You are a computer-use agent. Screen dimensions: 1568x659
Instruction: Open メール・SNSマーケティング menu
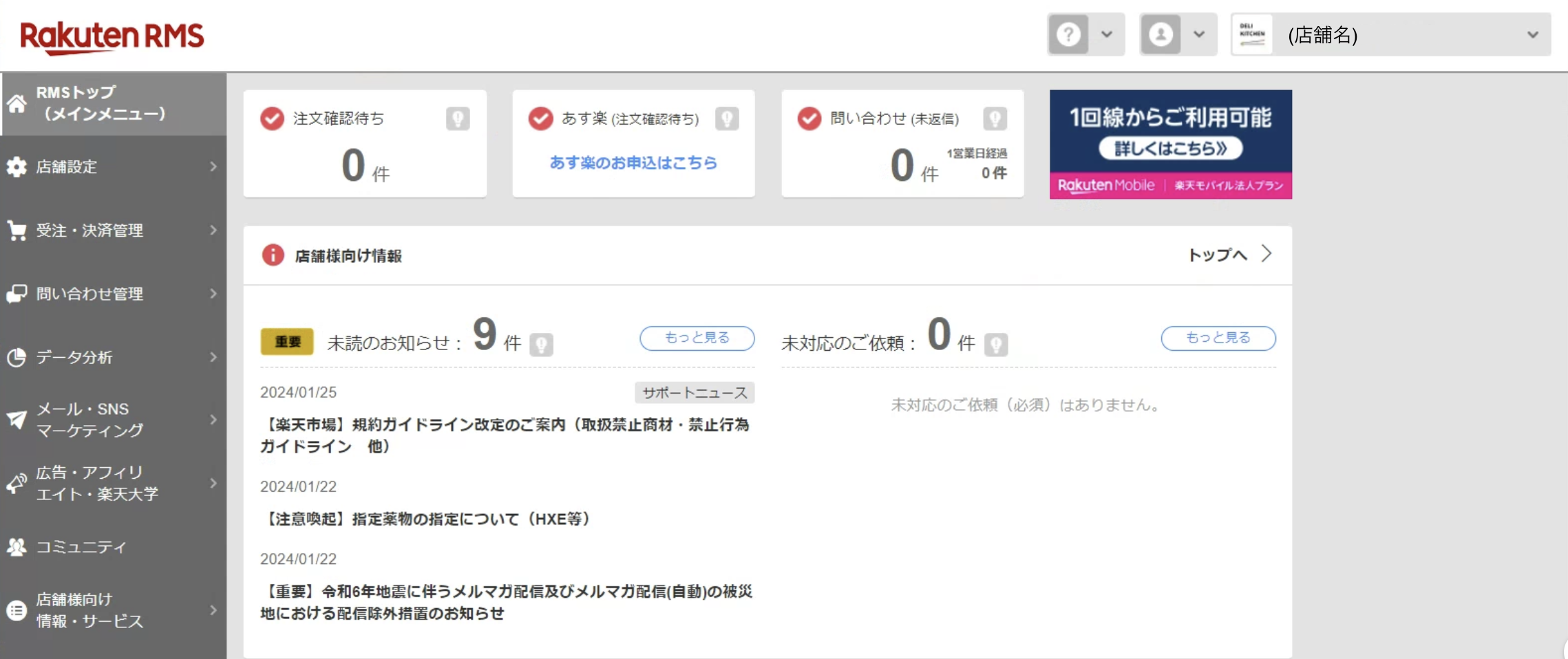[113, 420]
